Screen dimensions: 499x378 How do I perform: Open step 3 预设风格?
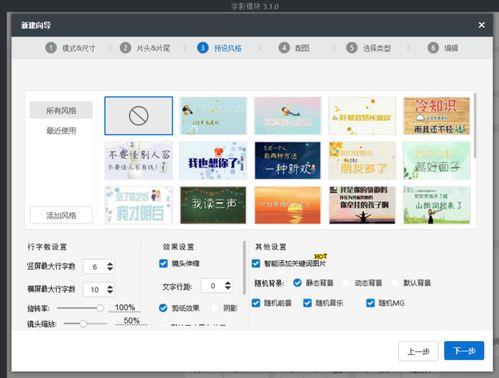pyautogui.click(x=219, y=48)
